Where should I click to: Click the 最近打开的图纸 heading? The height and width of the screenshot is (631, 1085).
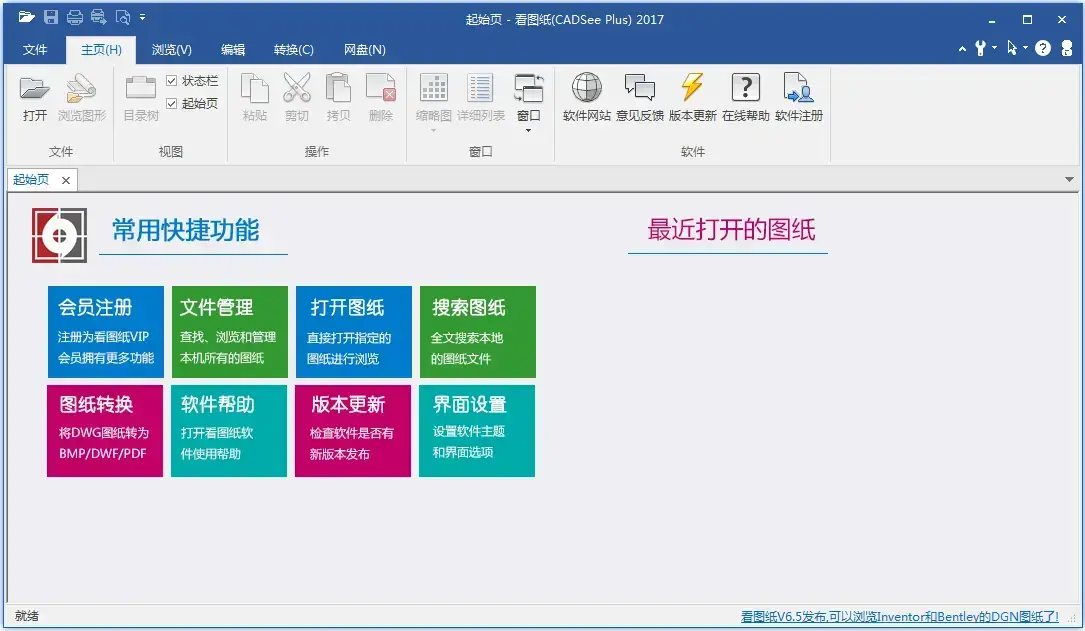(x=731, y=230)
